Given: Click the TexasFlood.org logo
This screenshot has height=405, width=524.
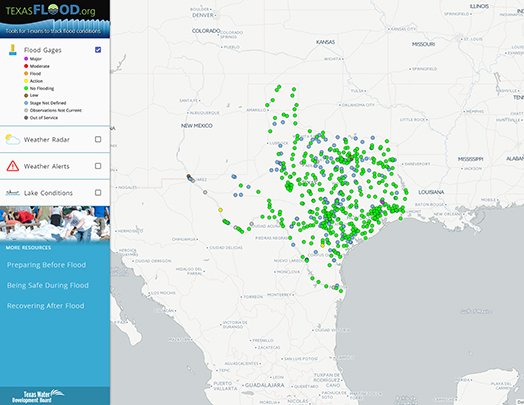Looking at the screenshot, I should 50,10.
